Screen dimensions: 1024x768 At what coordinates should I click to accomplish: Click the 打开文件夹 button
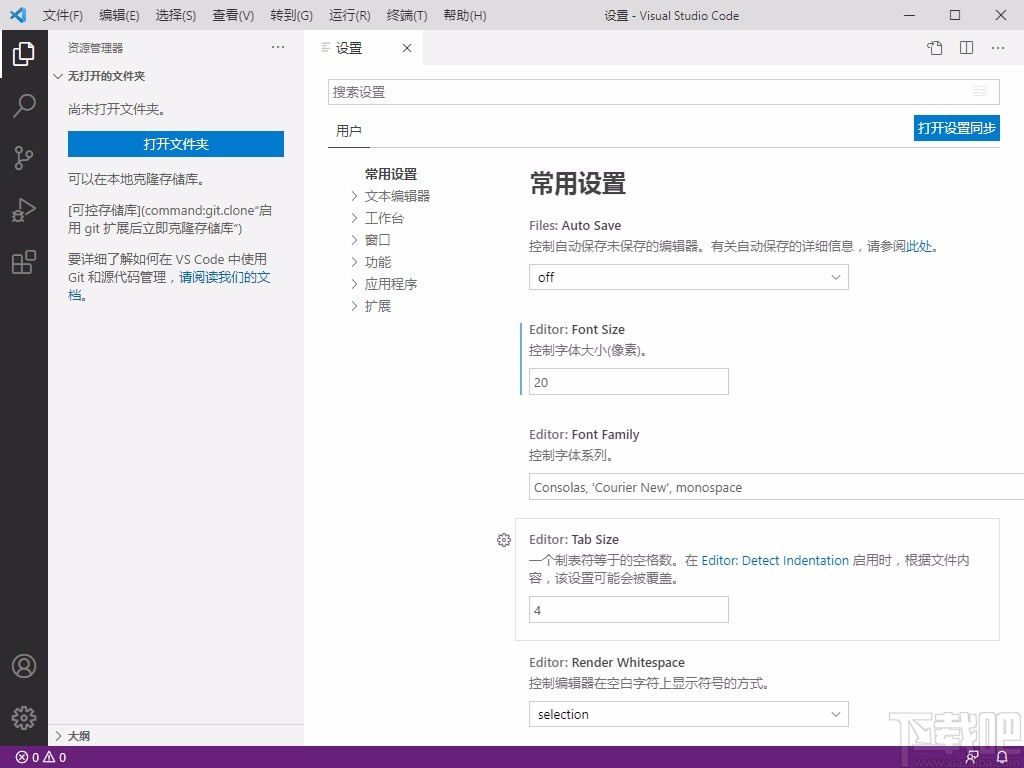click(176, 144)
